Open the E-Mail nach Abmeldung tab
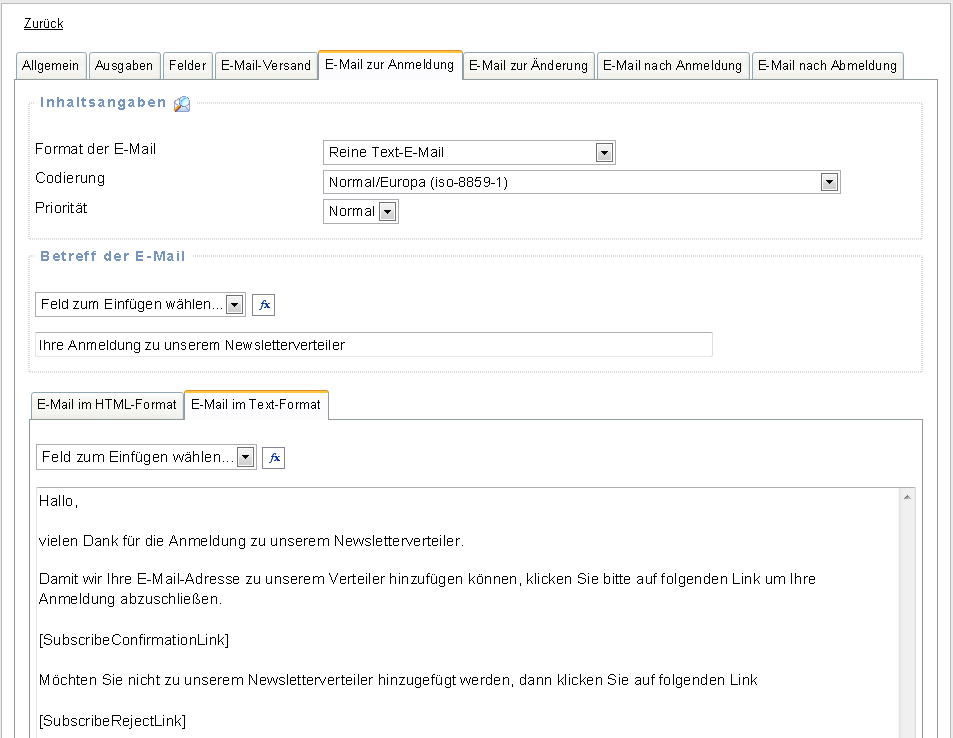This screenshot has height=738, width=953. [x=827, y=66]
